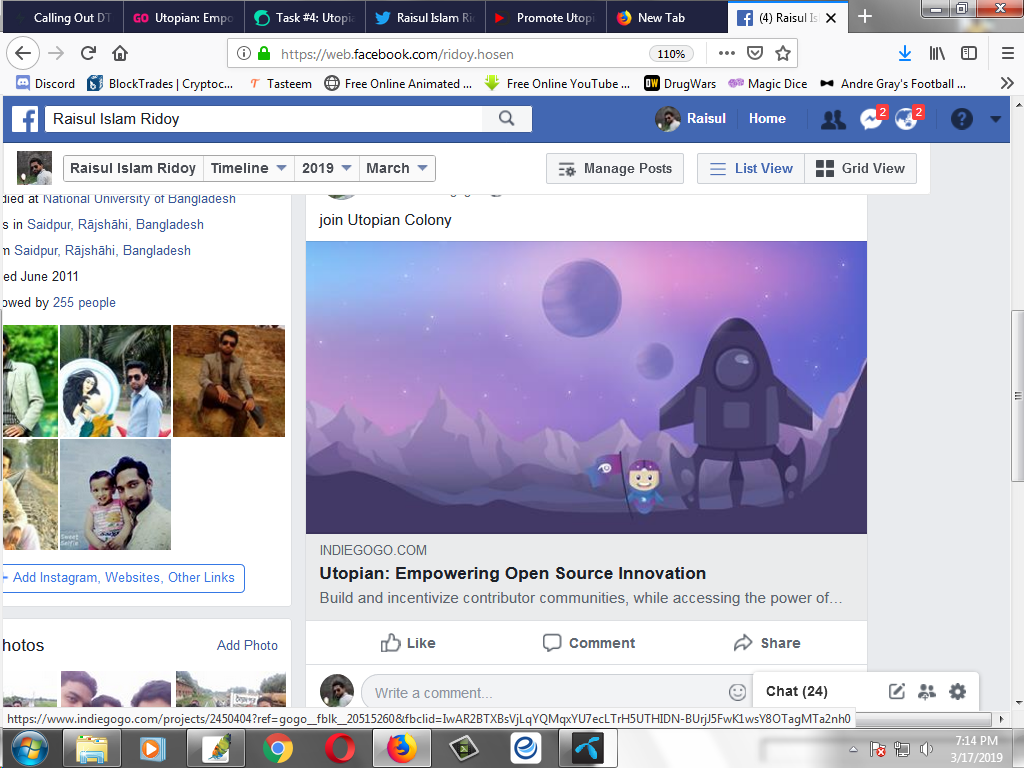1024x768 pixels.
Task: Open the Firefox hamburger menu
Action: point(1008,54)
